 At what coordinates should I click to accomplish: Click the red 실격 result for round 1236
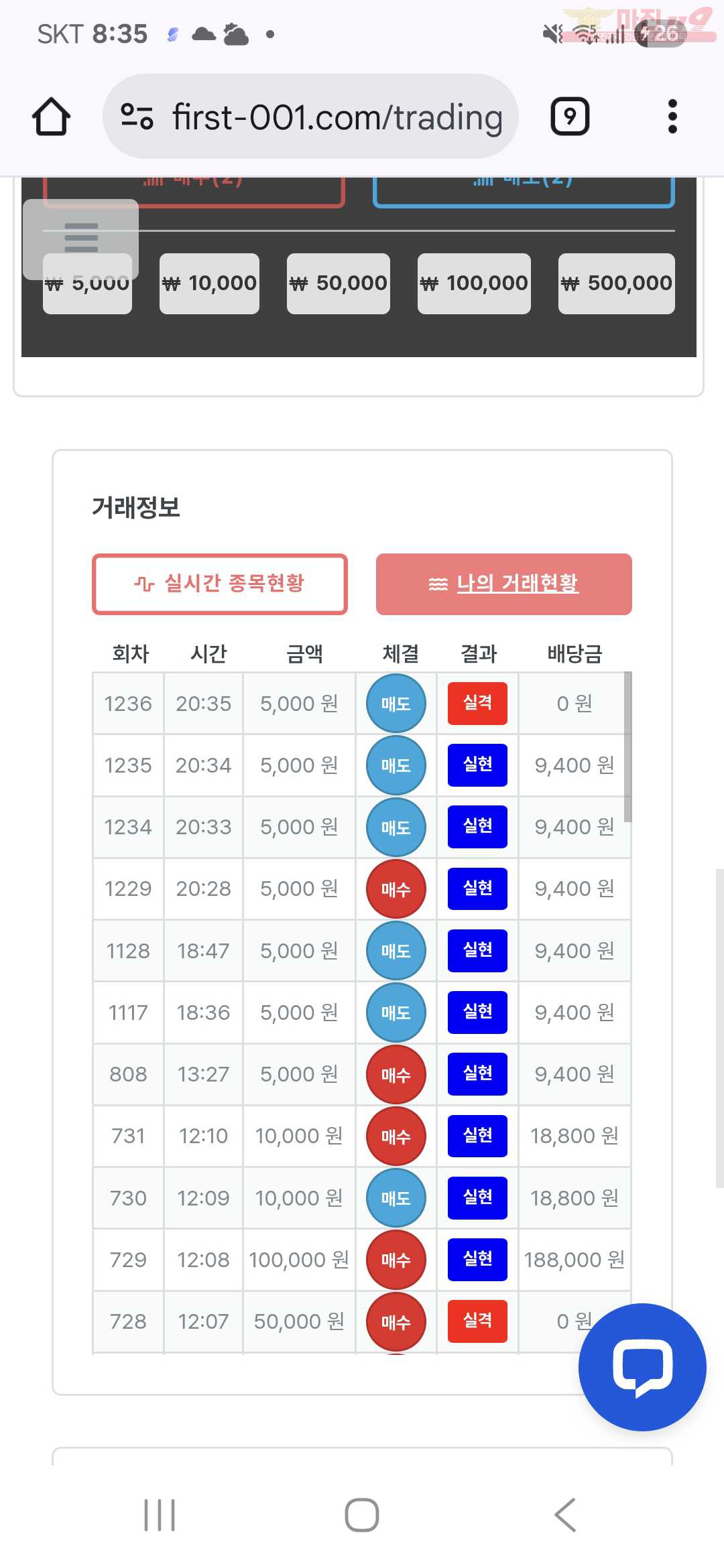click(x=477, y=704)
